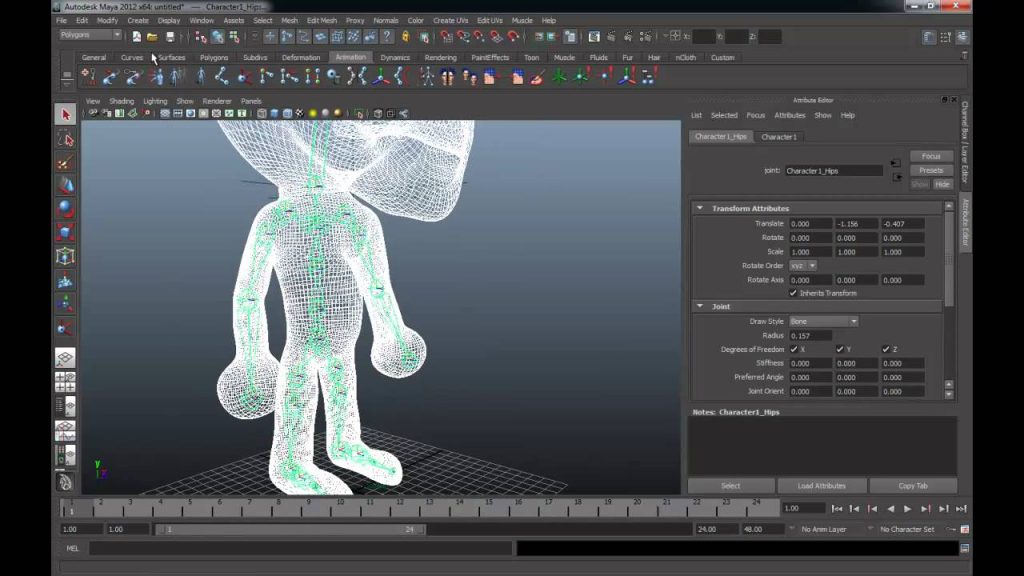Viewport: 1024px width, 576px height.
Task: Open the No Character Set dropdown
Action: 907,529
